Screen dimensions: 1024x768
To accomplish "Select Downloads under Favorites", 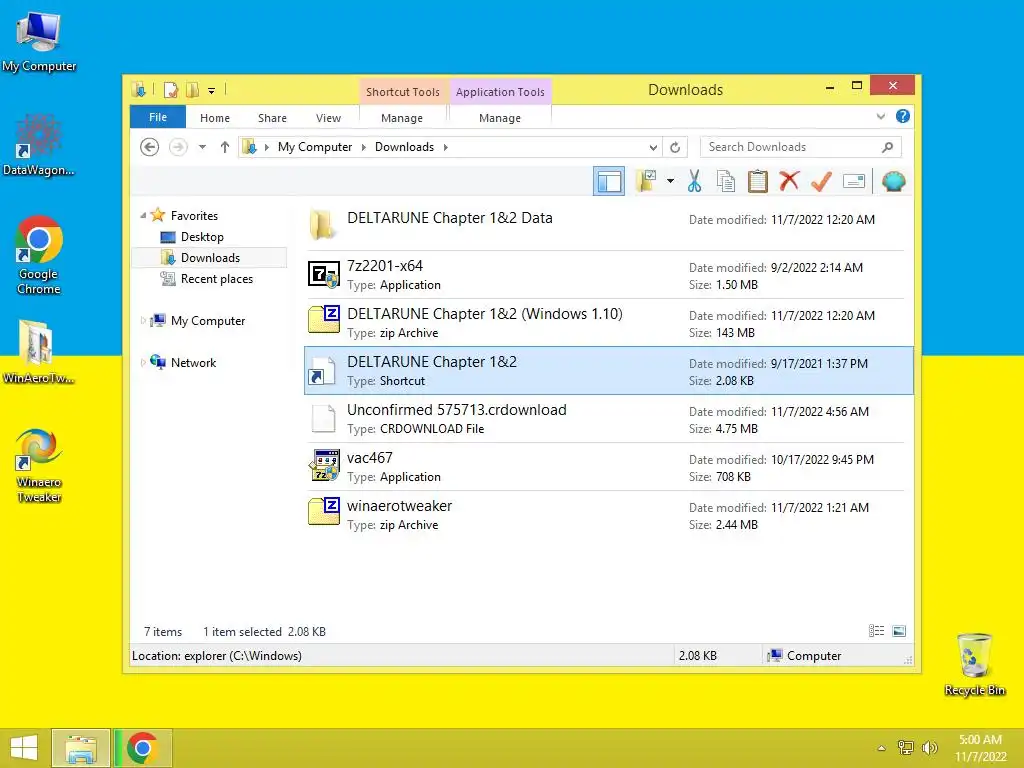I will 210,257.
